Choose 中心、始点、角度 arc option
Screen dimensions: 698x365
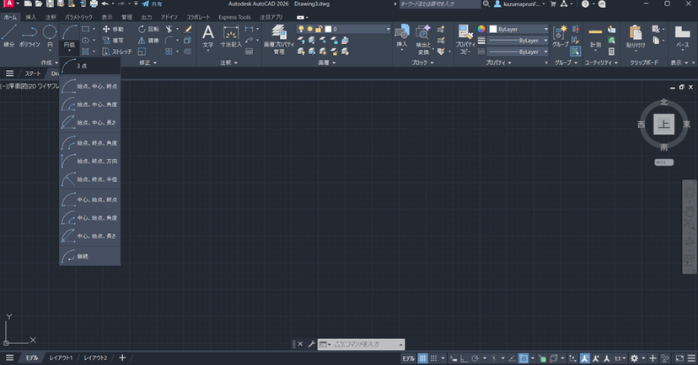coord(89,218)
